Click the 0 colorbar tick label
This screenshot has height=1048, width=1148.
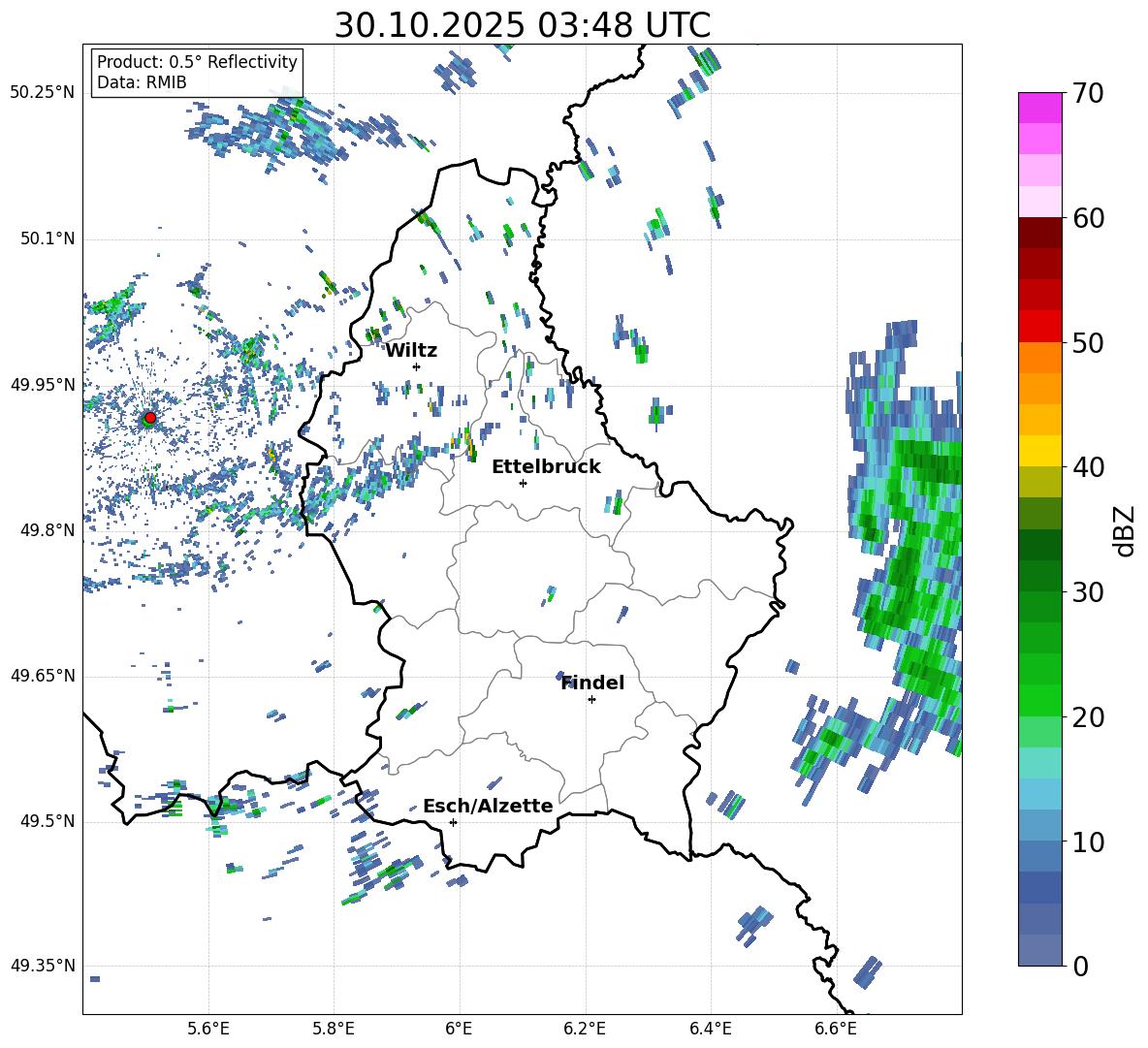click(1080, 966)
